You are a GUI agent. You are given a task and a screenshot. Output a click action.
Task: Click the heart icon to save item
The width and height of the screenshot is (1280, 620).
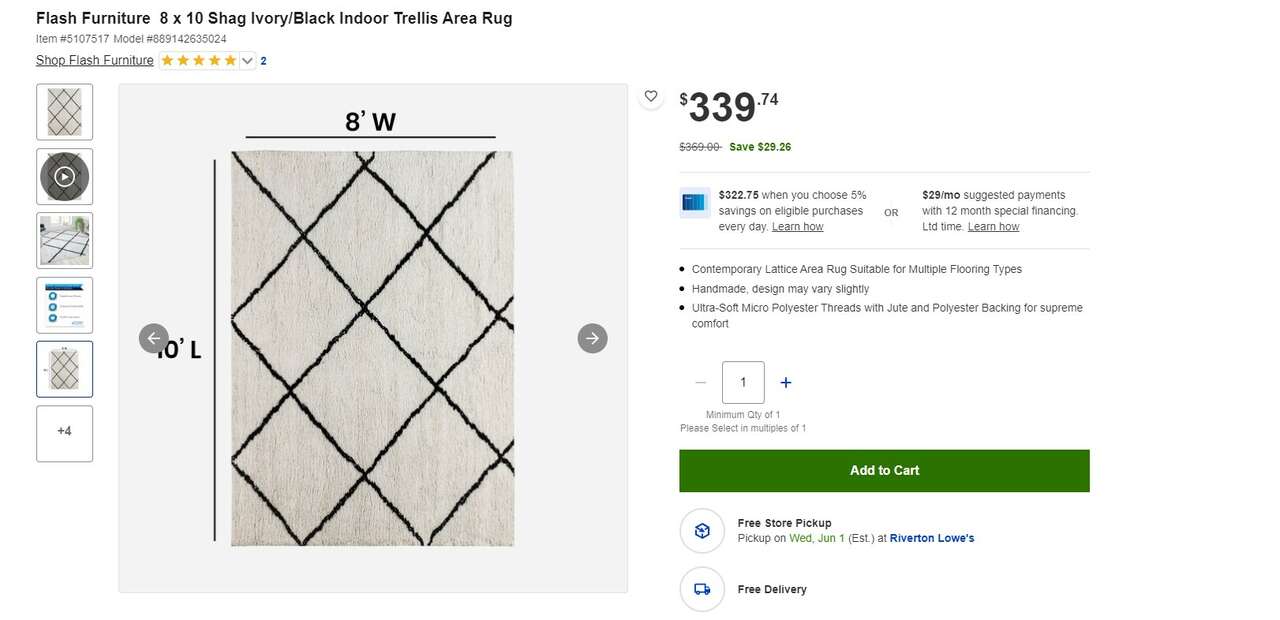[x=651, y=96]
